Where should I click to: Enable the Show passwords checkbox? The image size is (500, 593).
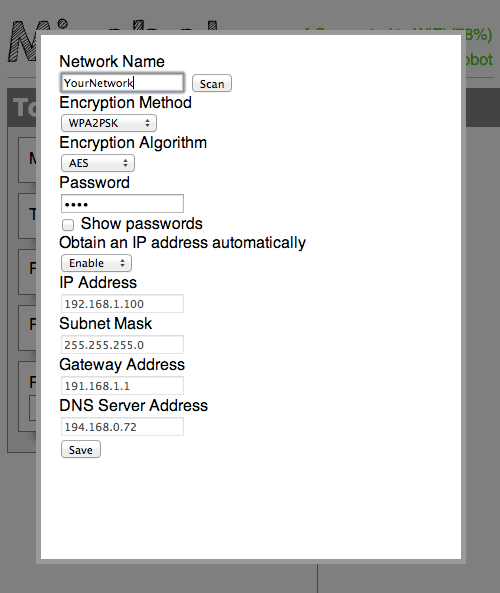pos(68,225)
